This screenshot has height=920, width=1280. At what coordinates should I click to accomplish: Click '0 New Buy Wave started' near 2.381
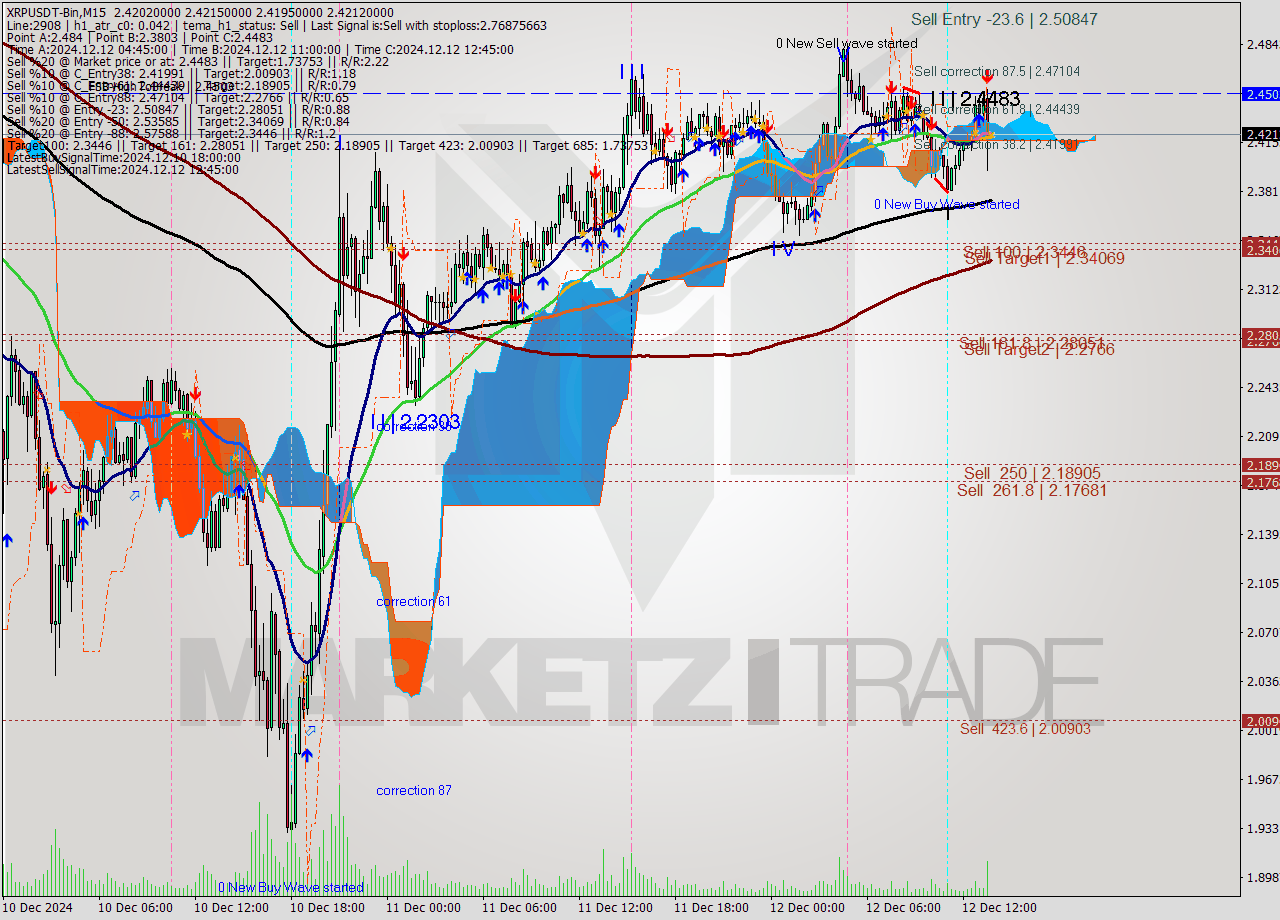[x=947, y=204]
